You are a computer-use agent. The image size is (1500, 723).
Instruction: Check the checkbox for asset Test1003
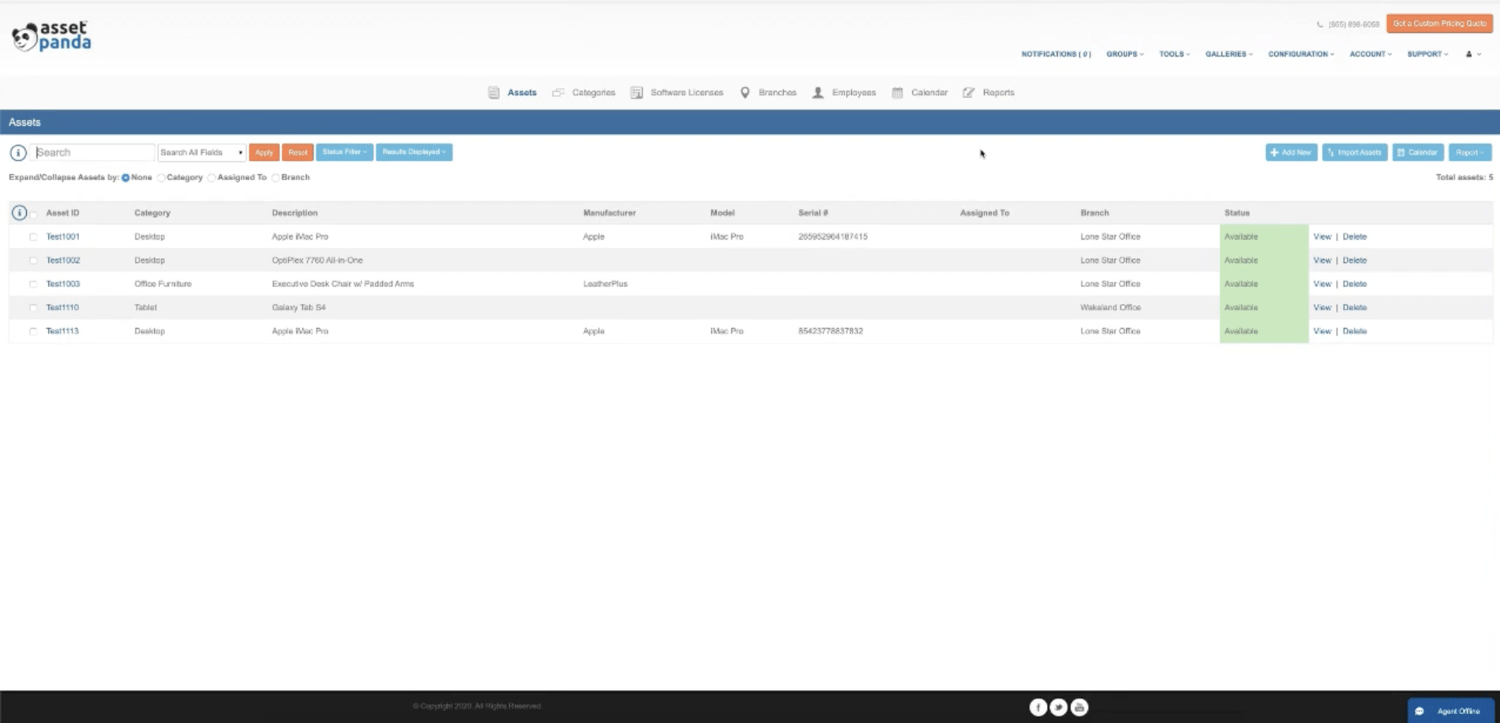(x=33, y=283)
